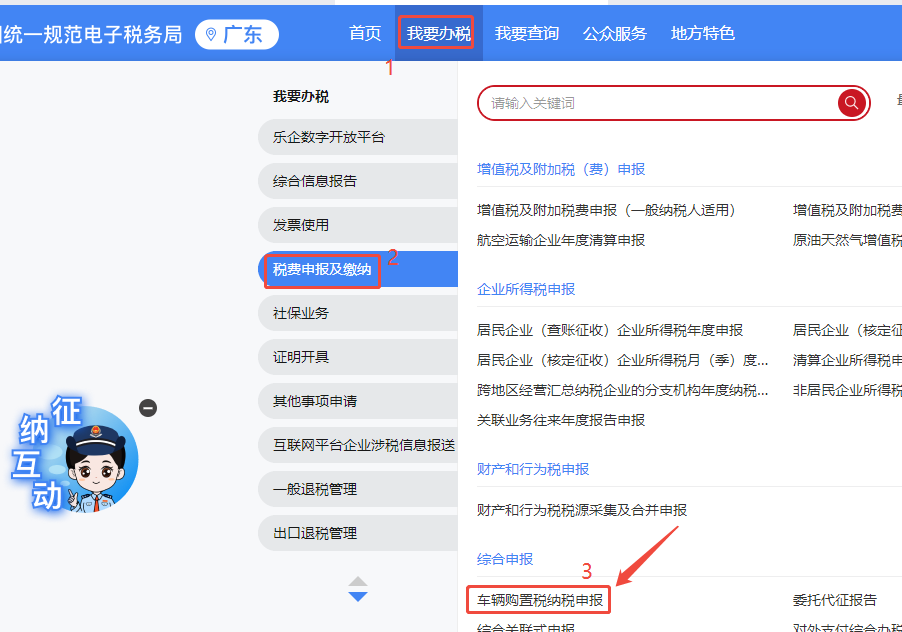
Task: Click the red search magnifier button
Action: click(851, 103)
